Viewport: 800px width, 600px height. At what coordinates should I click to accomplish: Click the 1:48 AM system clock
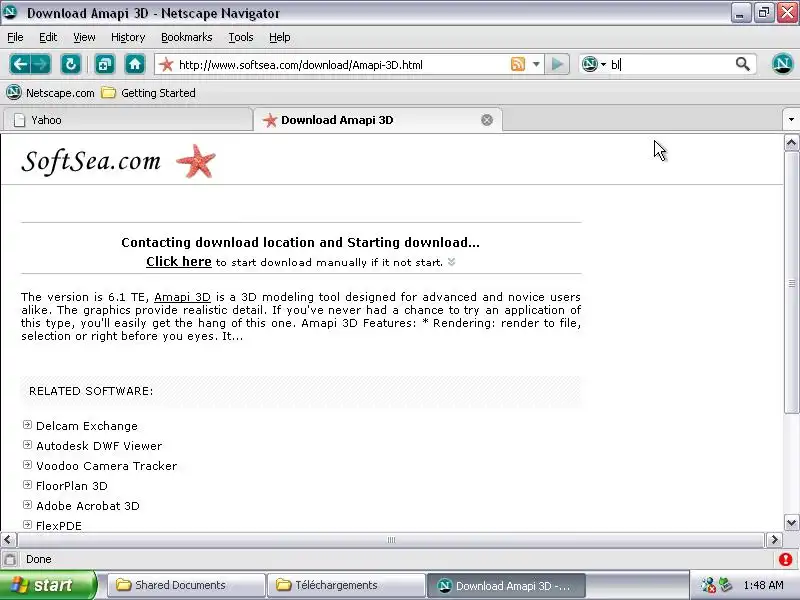click(x=763, y=585)
